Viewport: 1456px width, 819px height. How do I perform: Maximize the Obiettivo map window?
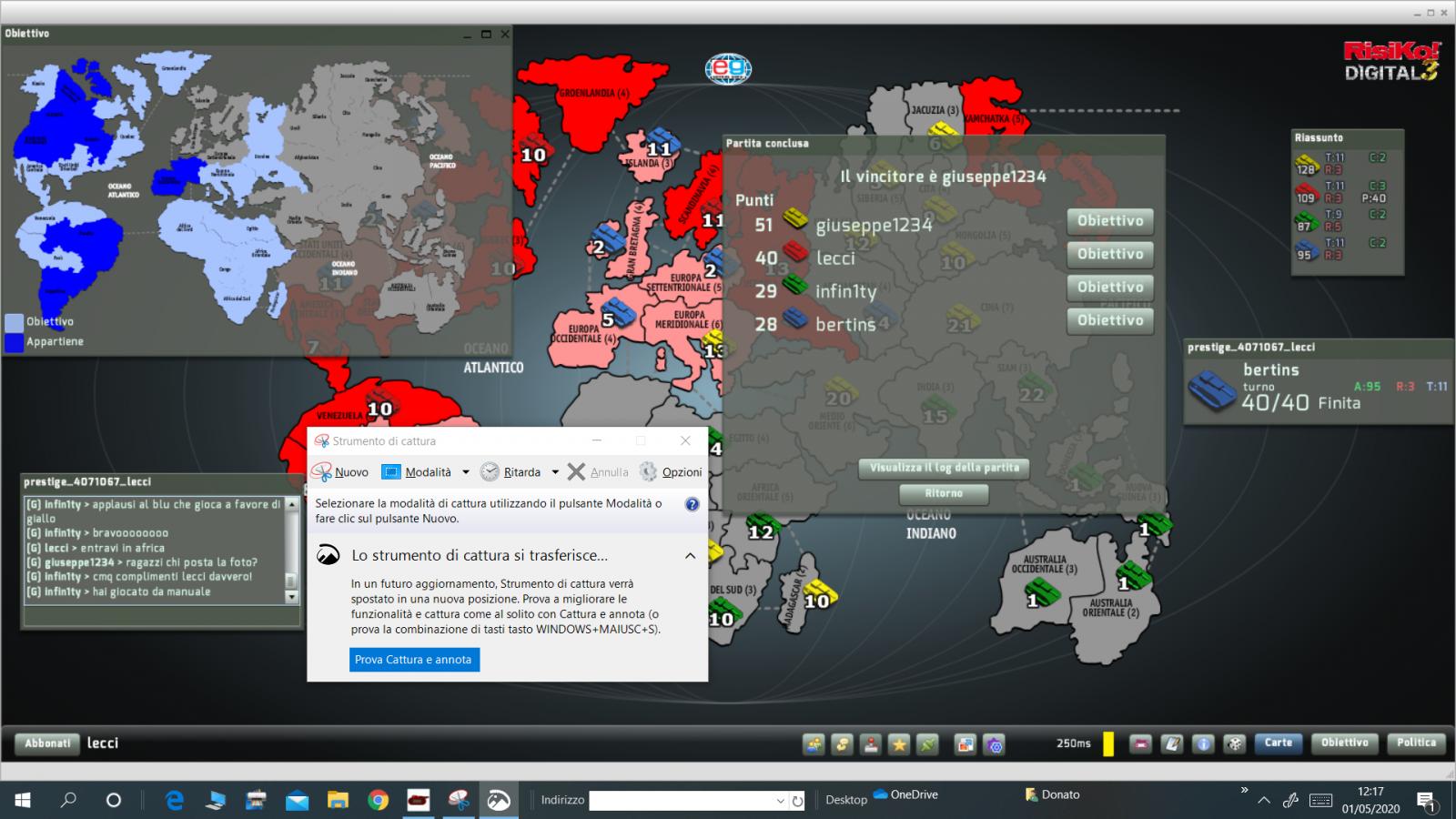[486, 35]
